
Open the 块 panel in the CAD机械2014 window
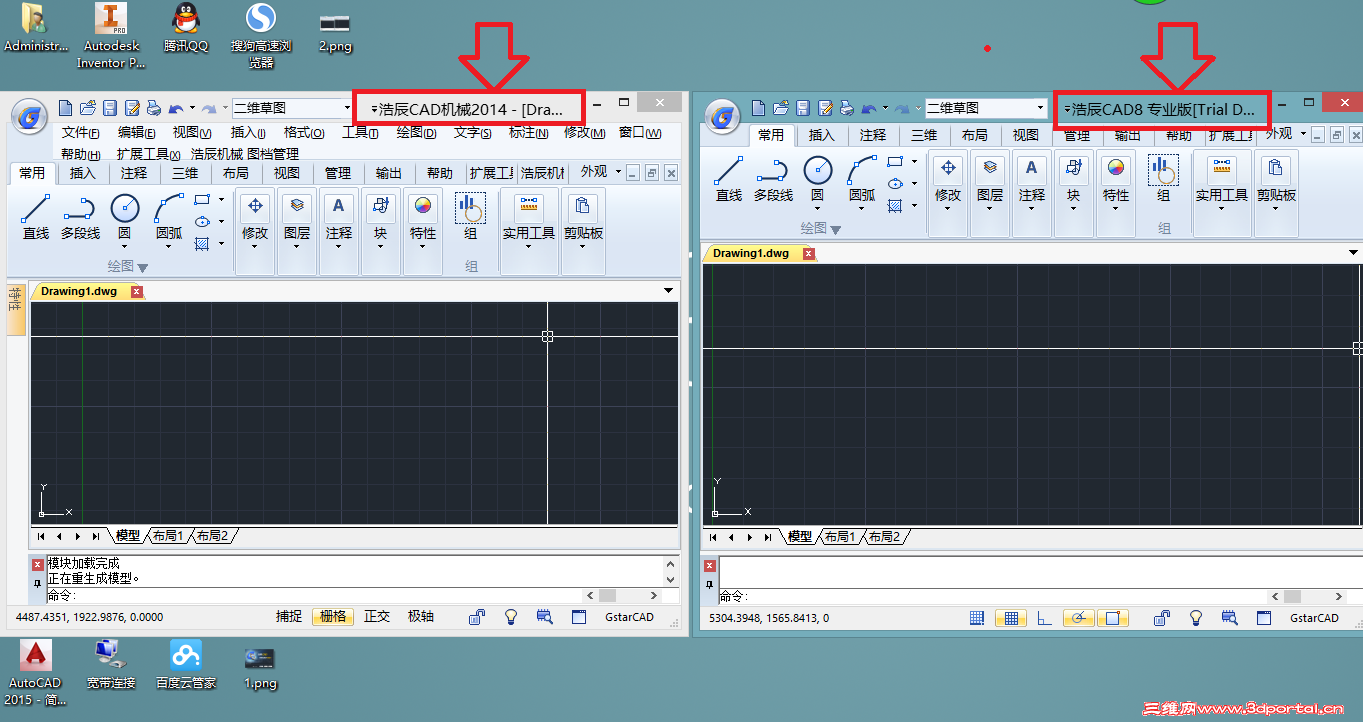point(380,221)
